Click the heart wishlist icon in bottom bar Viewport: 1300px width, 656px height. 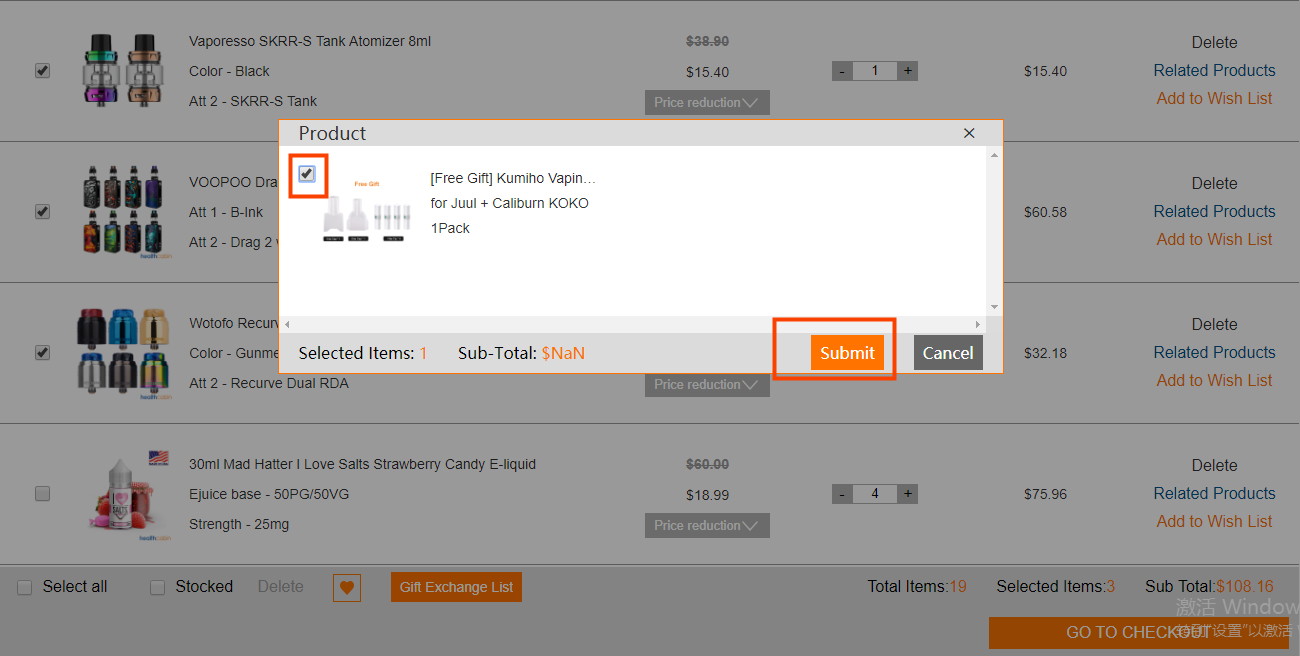click(347, 588)
